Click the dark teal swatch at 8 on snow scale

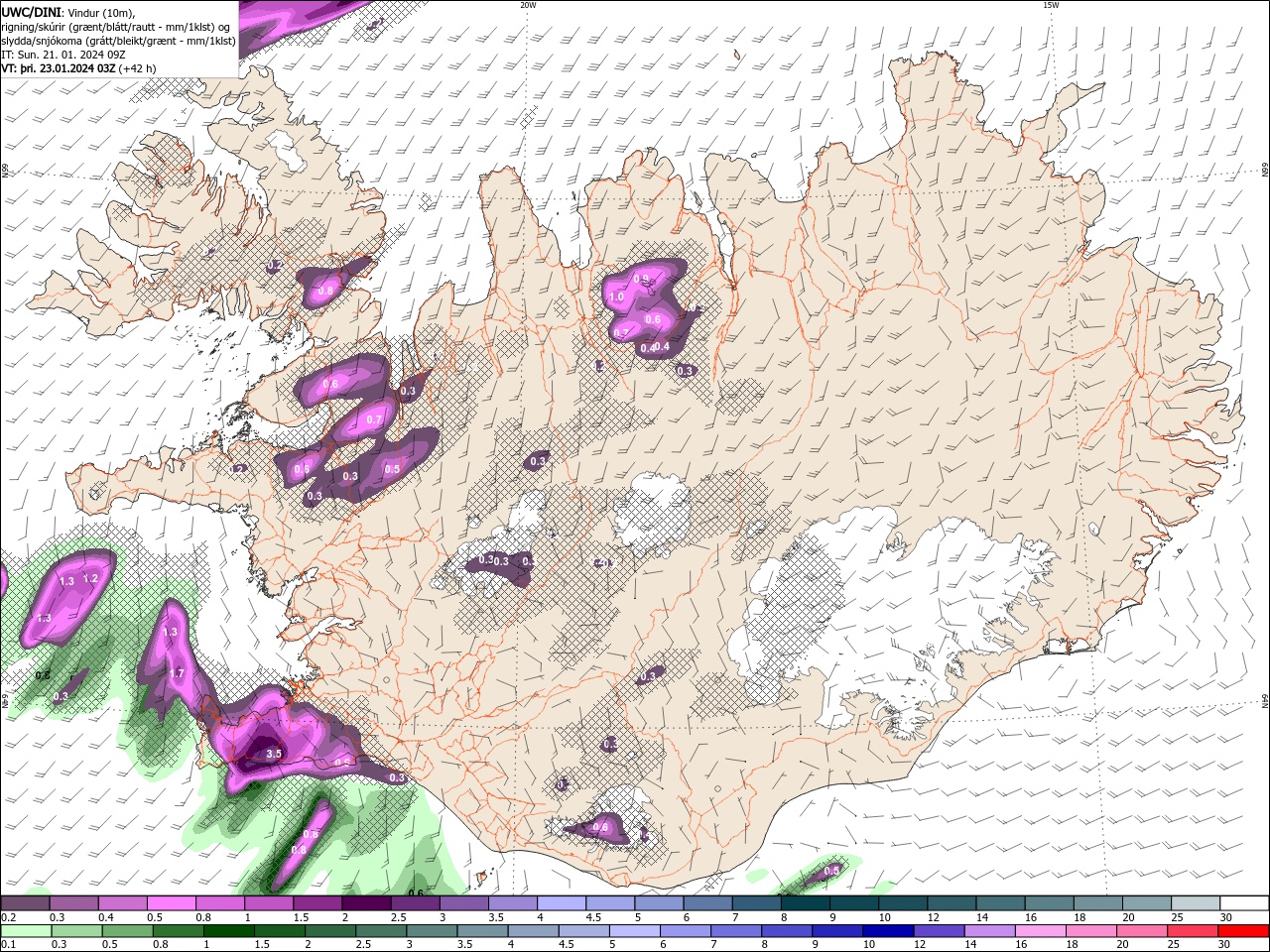(x=806, y=903)
